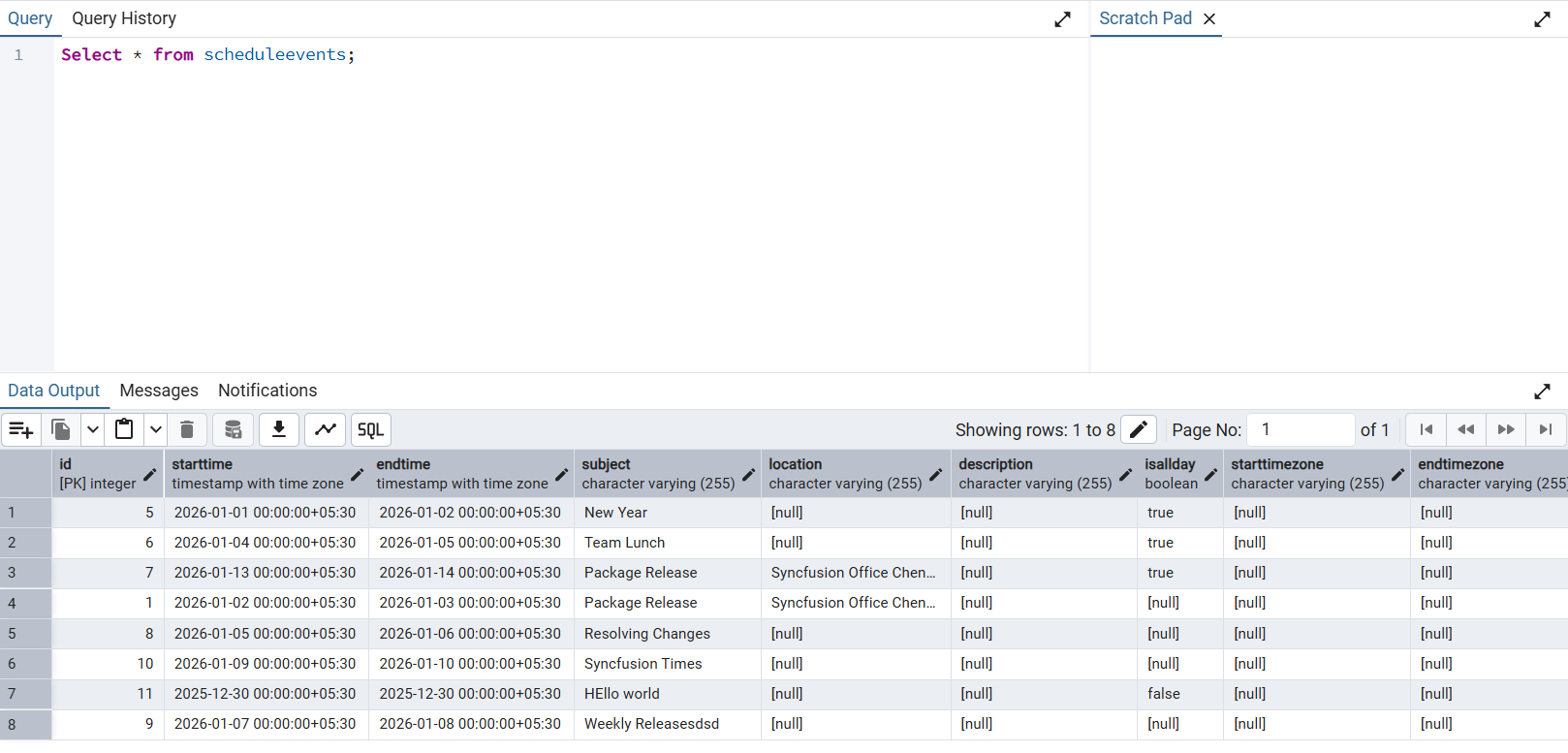Switch to the Query tab
Screen dimensions: 1568x753
click(30, 18)
